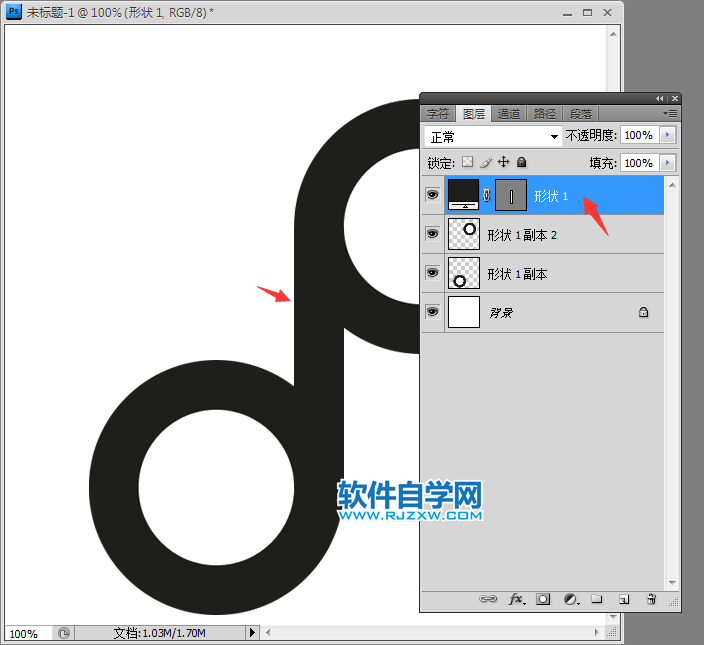Viewport: 704px width, 645px height.
Task: Select the 形状 1 vector mask thumbnail
Action: pos(511,195)
